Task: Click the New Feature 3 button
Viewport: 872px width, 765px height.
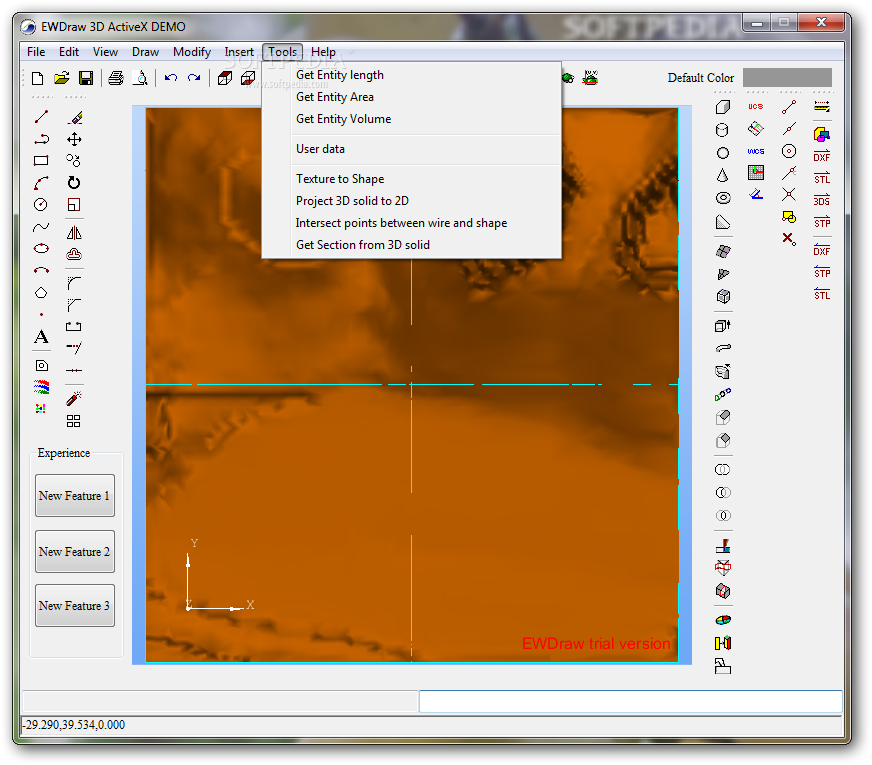Action: pos(75,605)
